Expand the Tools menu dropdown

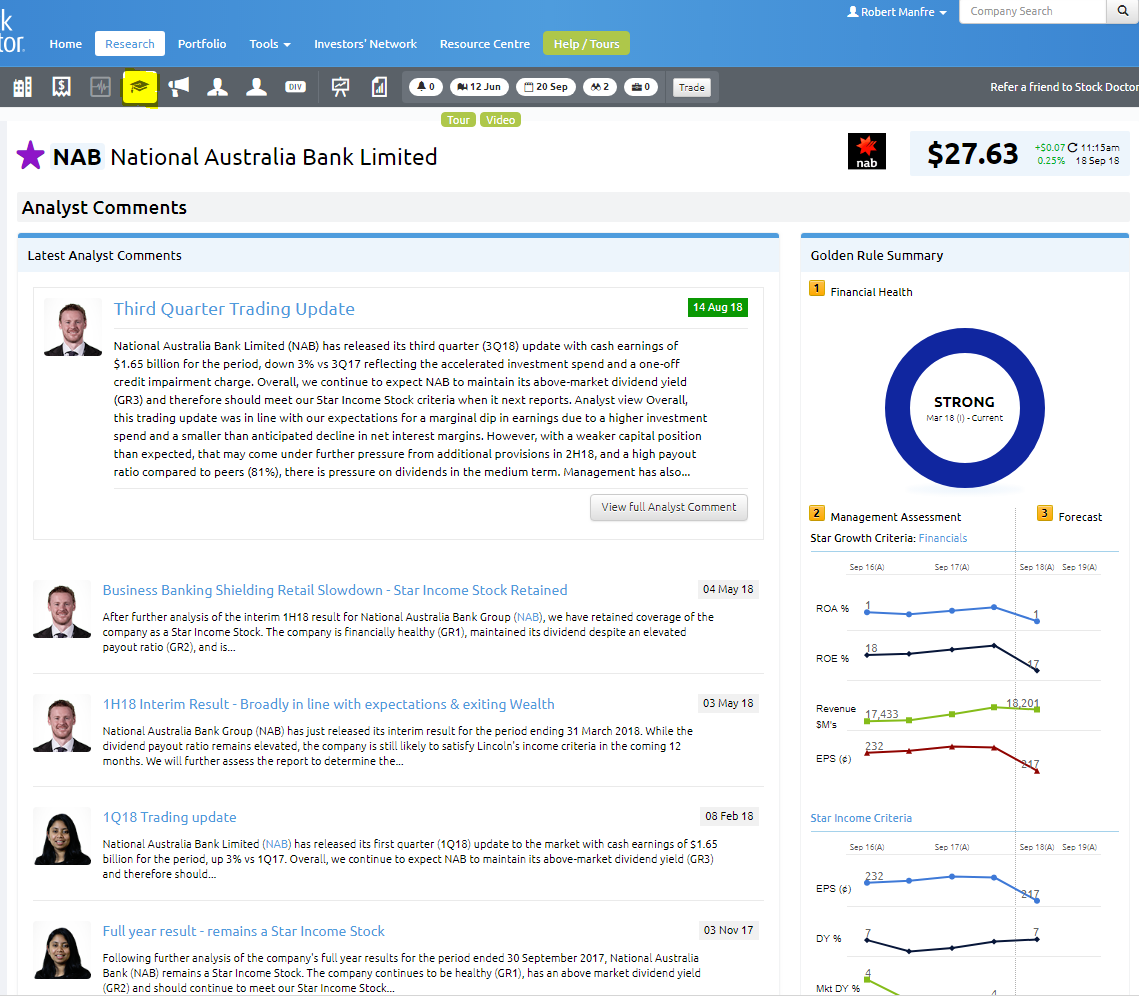point(270,44)
